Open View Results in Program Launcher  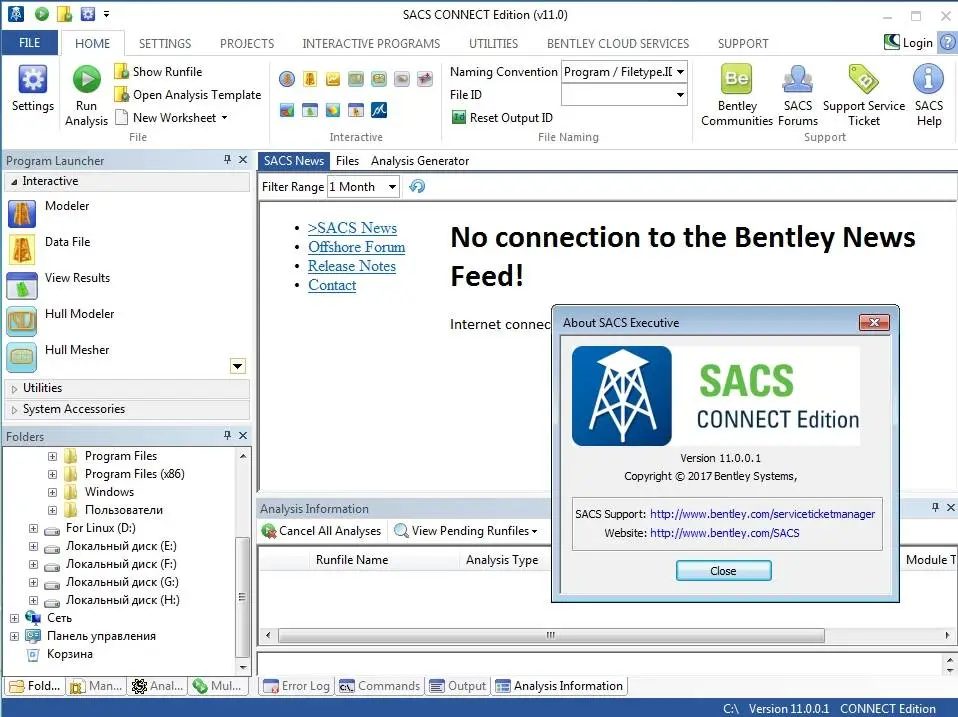22,286
